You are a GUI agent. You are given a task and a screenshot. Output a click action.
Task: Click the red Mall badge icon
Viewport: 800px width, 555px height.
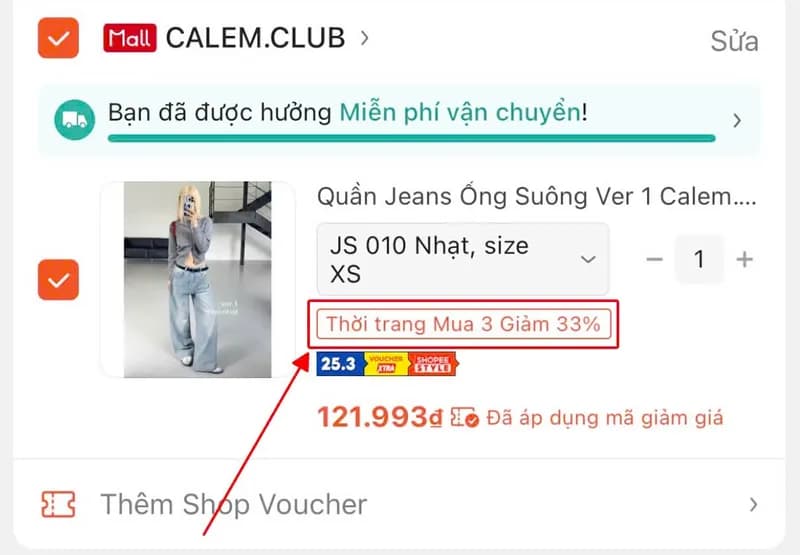tap(130, 38)
